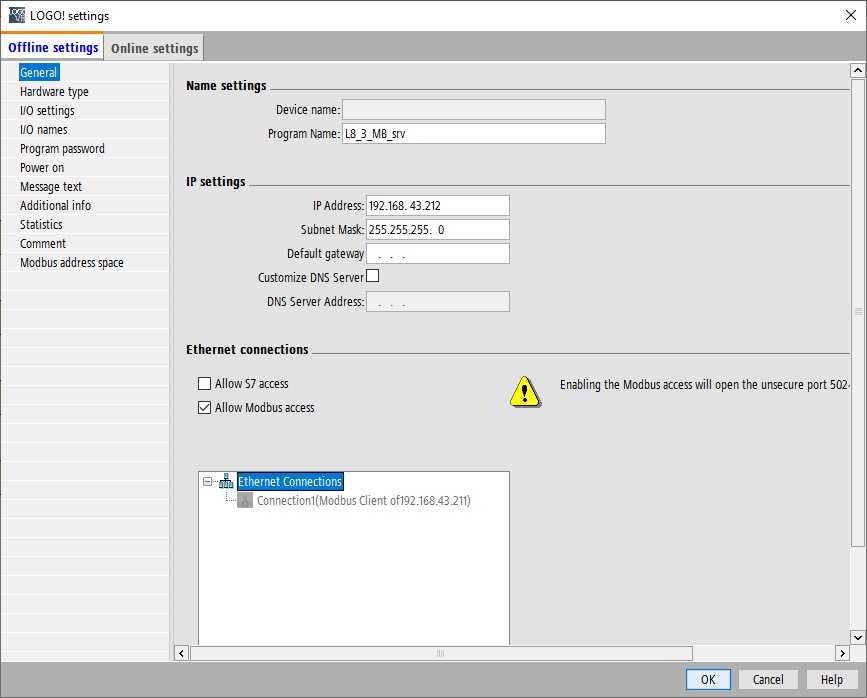The image size is (867, 698).
Task: Click the scroll right arrow icon
Action: pos(842,653)
